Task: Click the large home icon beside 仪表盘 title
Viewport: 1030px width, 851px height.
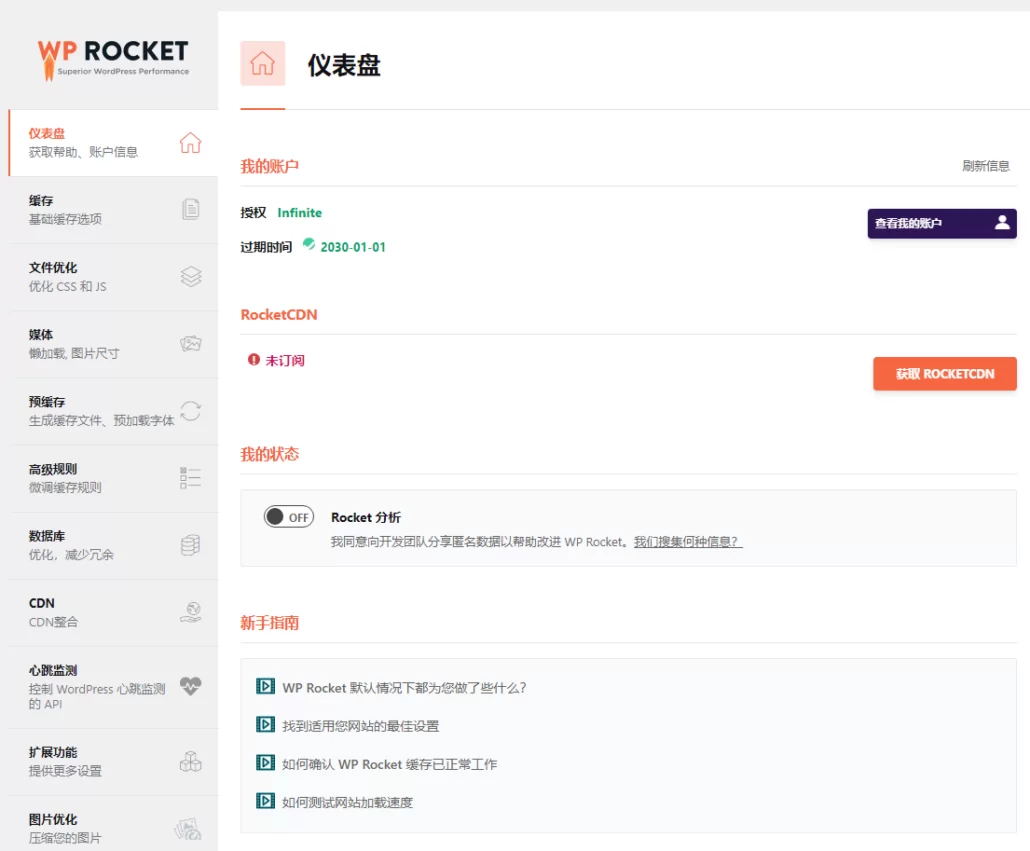Action: point(263,64)
